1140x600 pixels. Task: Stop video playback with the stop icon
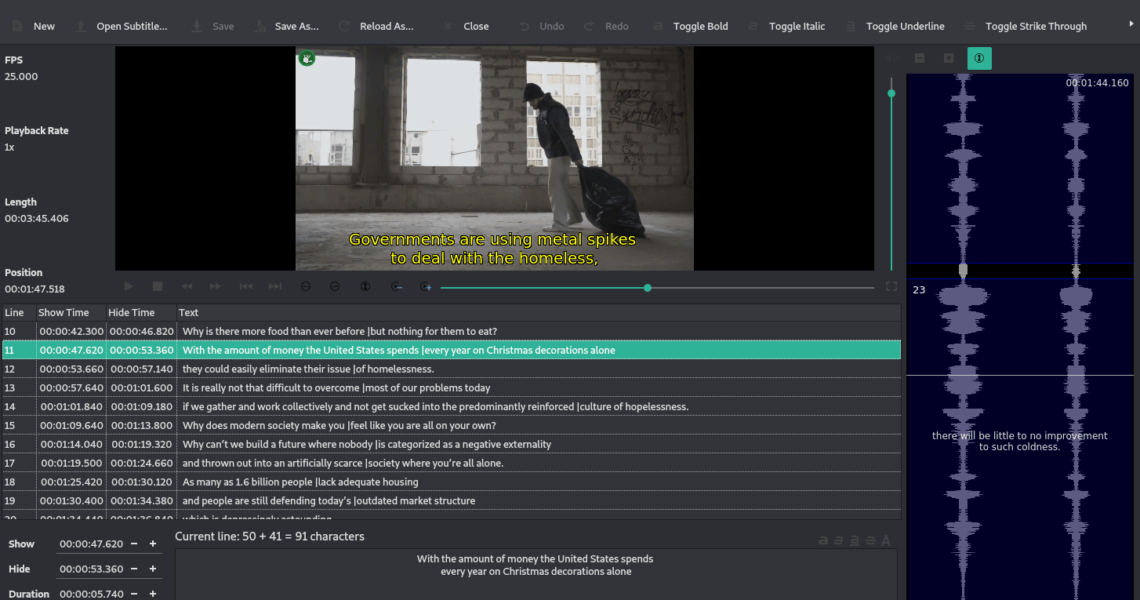[x=157, y=287]
